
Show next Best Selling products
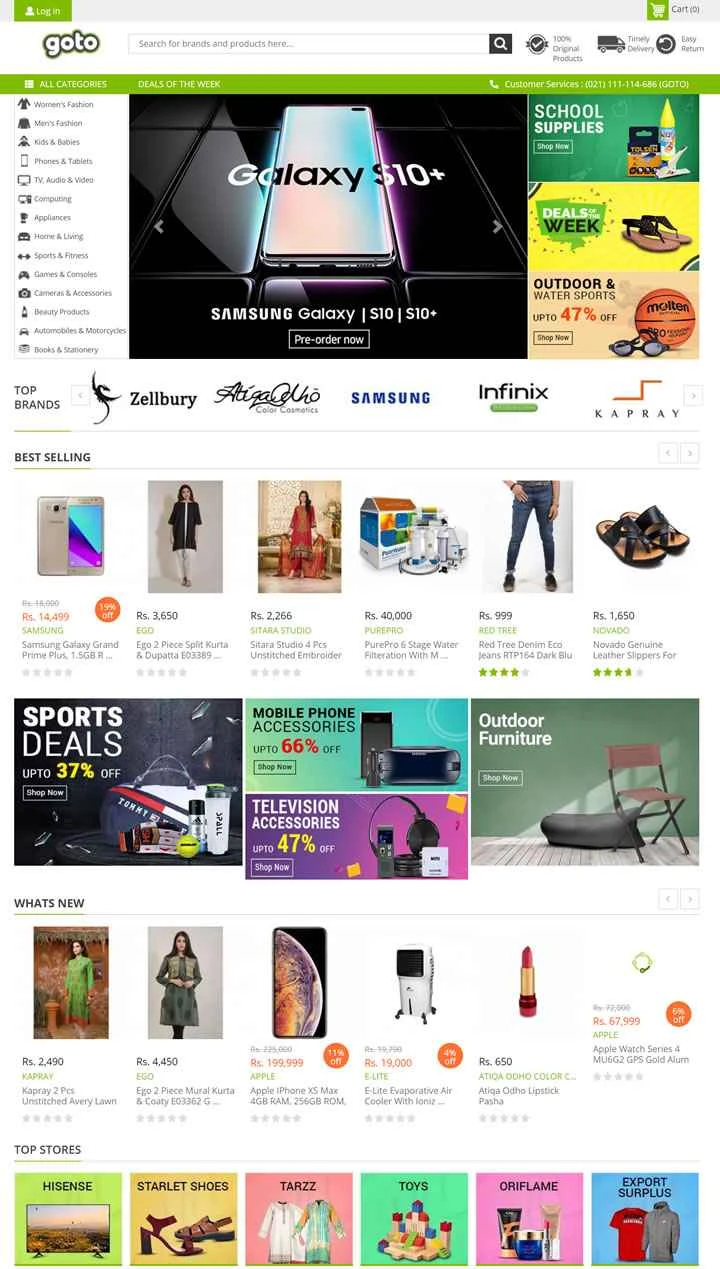pyautogui.click(x=690, y=453)
